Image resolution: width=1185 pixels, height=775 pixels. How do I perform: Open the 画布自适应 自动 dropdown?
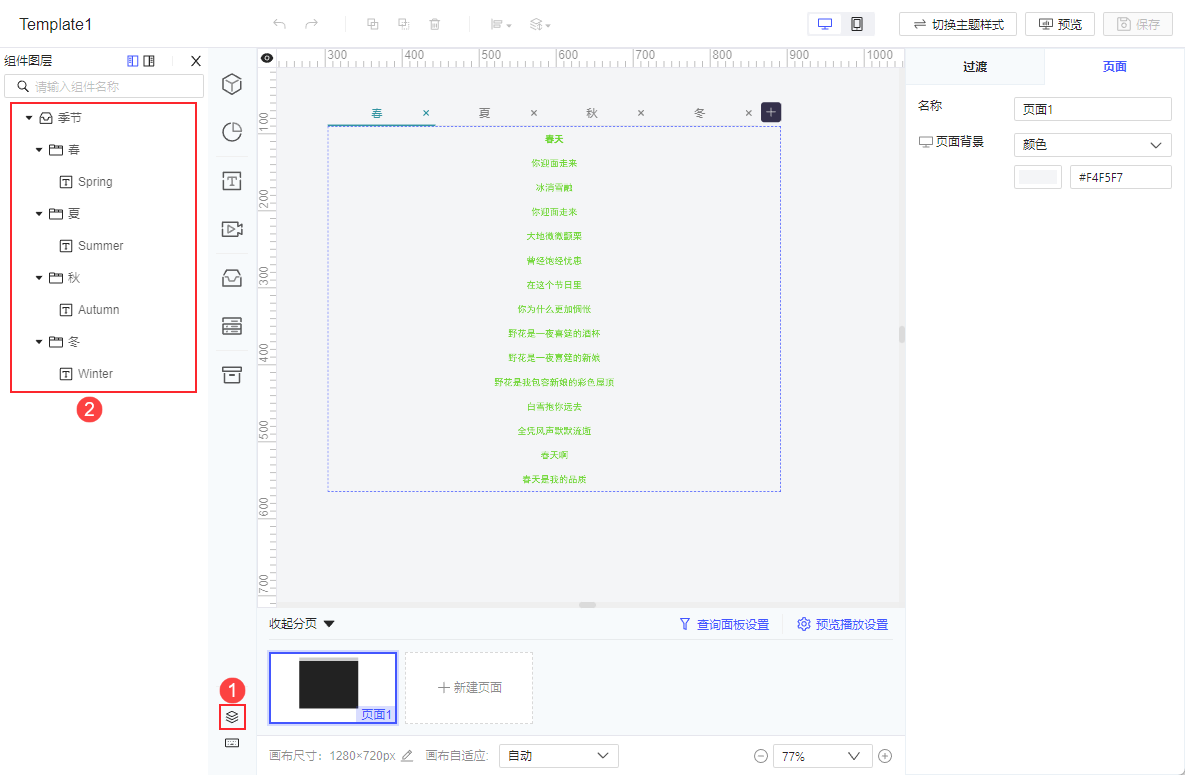click(558, 755)
